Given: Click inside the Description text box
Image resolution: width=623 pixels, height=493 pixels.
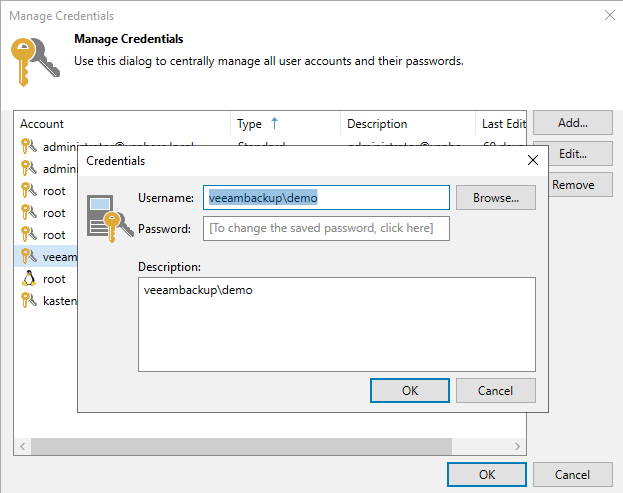Looking at the screenshot, I should tap(337, 325).
